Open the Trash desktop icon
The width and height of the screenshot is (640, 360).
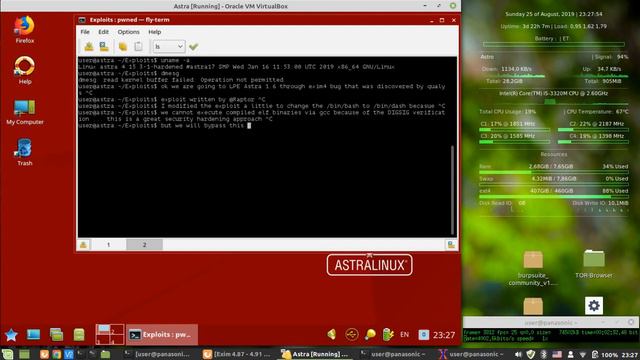coord(24,152)
